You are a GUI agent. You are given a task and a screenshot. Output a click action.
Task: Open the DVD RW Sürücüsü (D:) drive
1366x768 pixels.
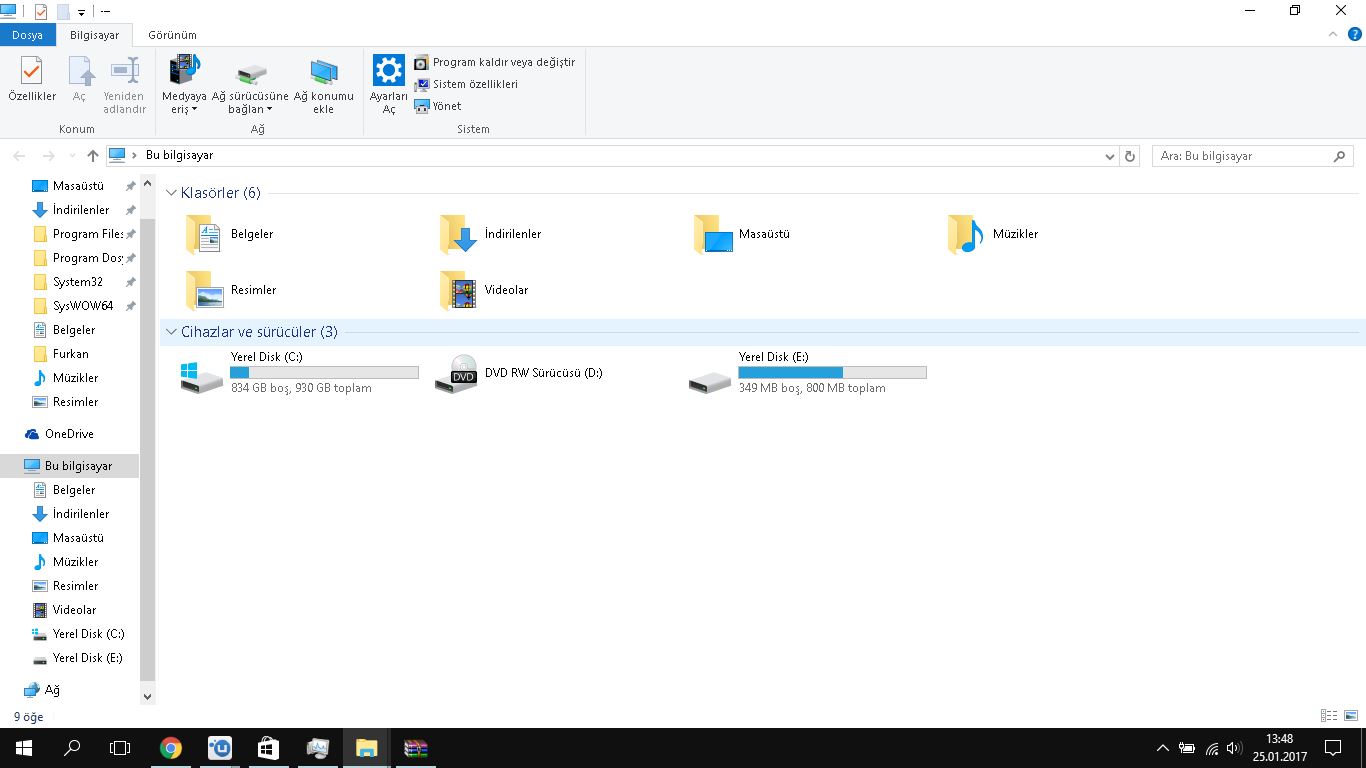tap(457, 373)
